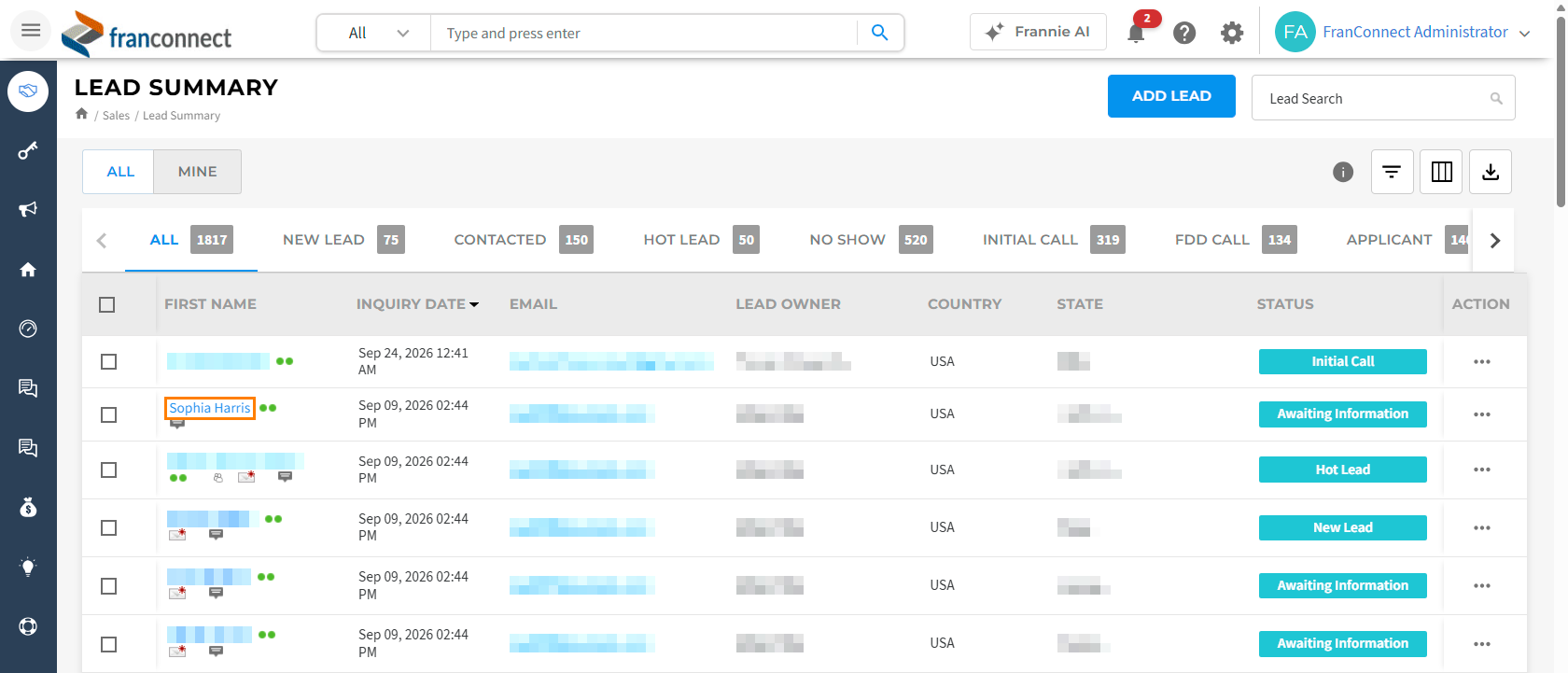
Task: Click the ADD LEAD button
Action: pos(1171,96)
